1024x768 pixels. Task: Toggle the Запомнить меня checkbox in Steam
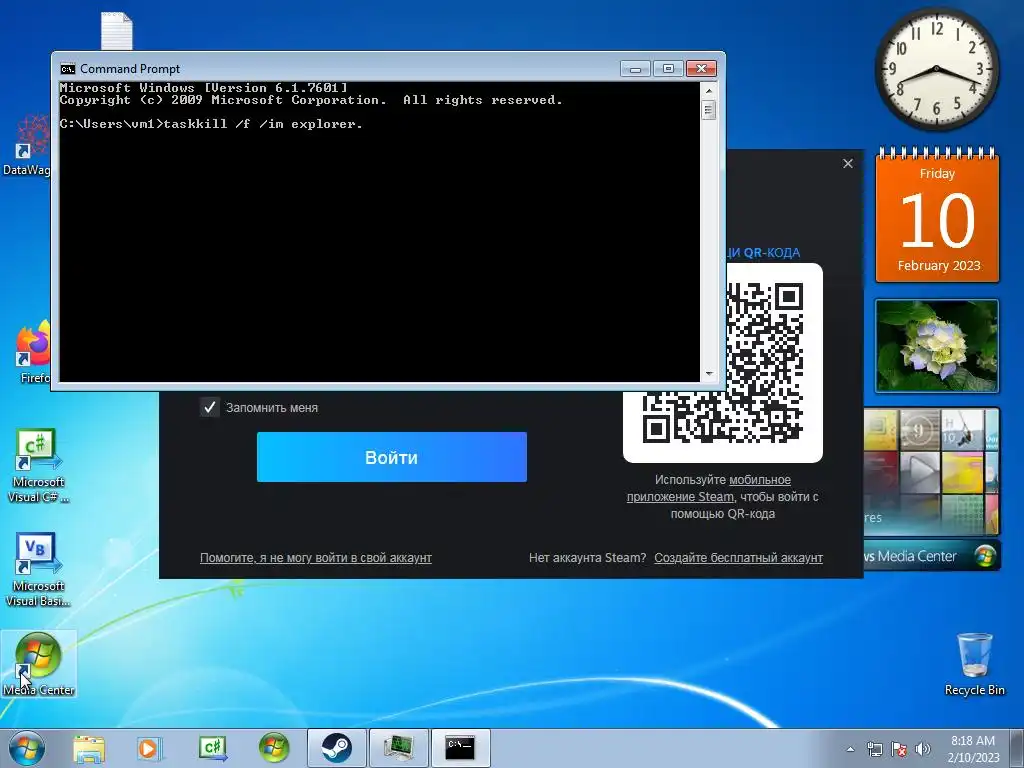210,408
